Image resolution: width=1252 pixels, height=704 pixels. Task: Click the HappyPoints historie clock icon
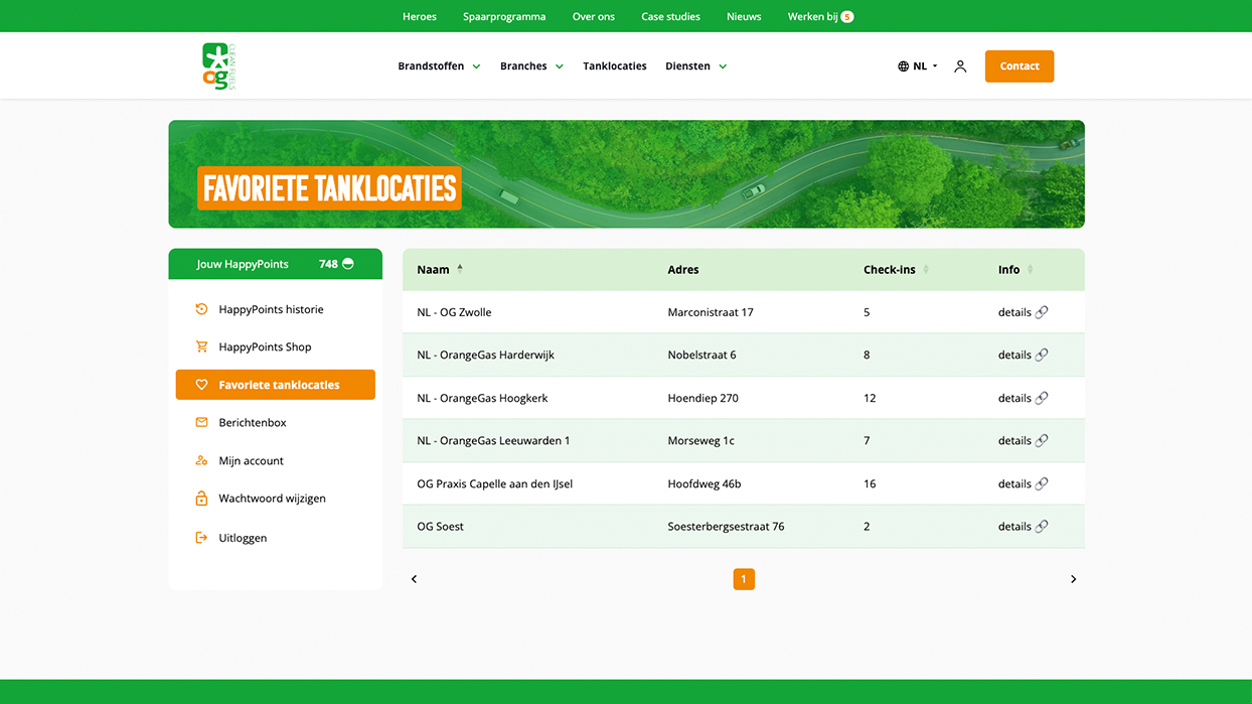201,309
